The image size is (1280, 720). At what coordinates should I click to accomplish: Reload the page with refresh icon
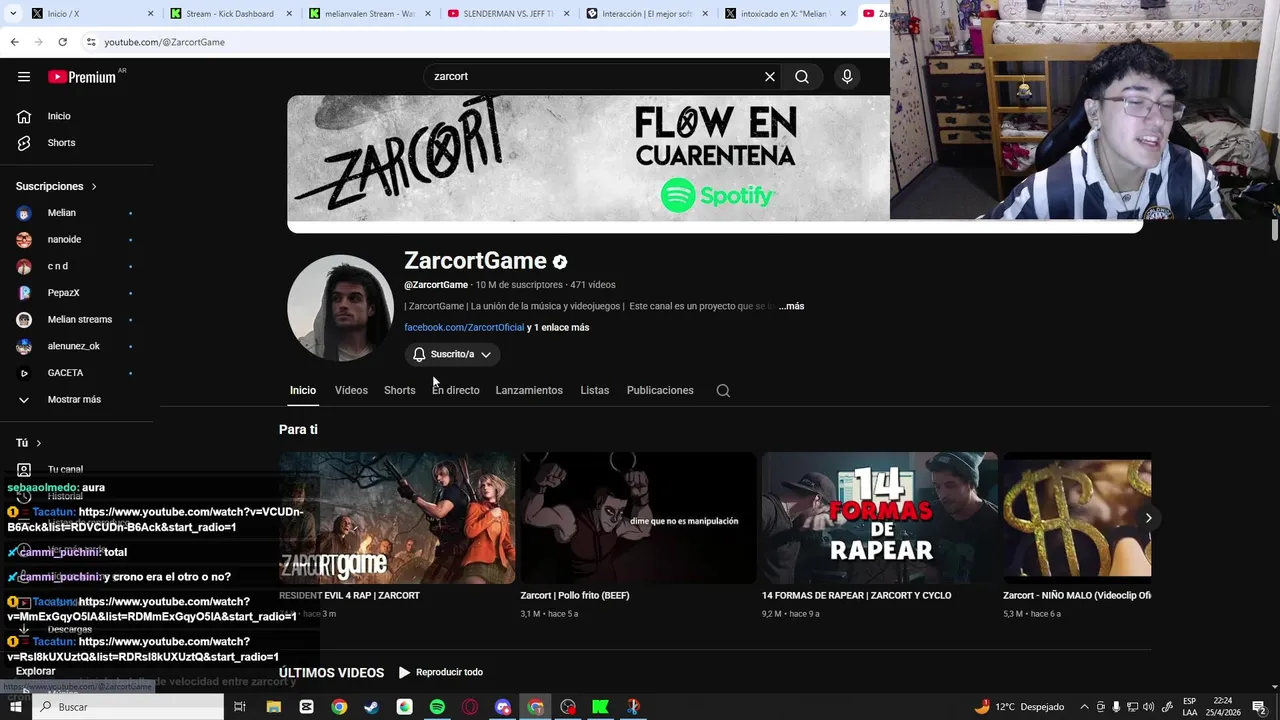point(62,42)
